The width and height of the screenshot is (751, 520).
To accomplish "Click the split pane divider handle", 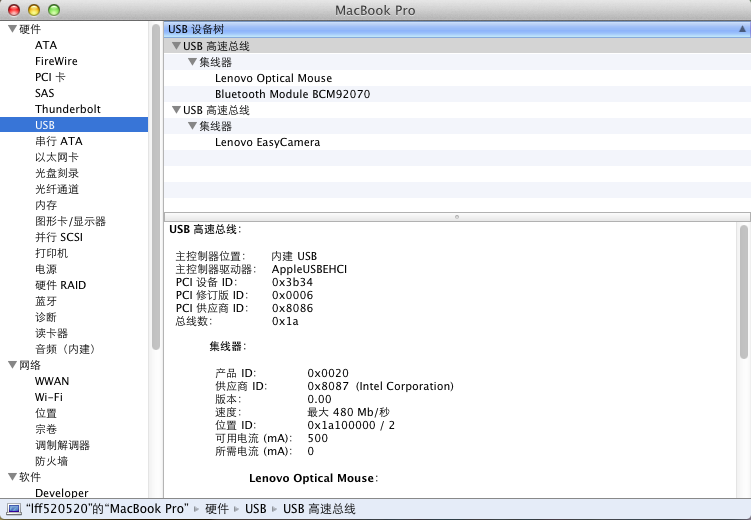I will (x=457, y=216).
